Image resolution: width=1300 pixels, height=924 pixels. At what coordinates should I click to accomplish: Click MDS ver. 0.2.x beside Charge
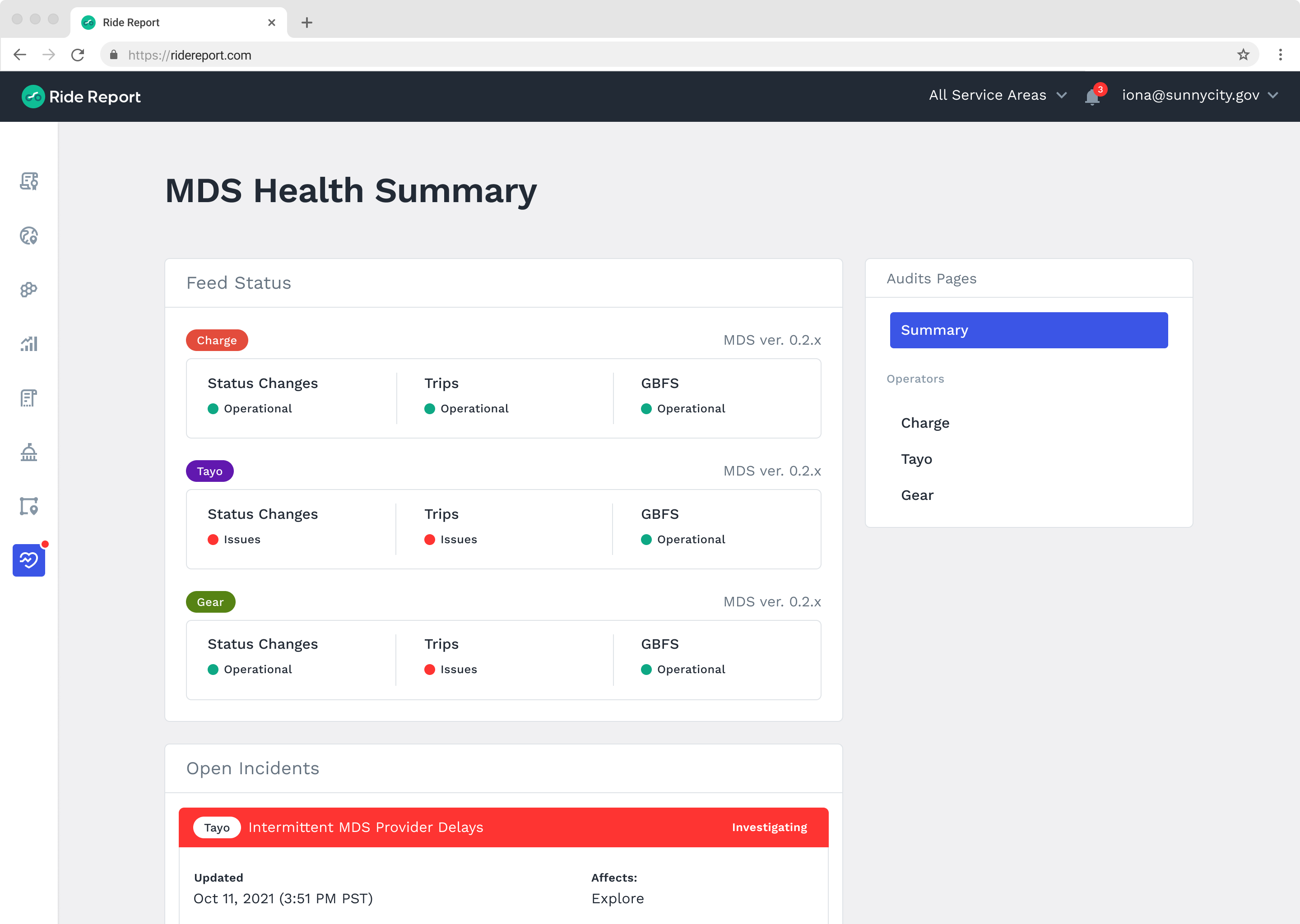coord(772,340)
